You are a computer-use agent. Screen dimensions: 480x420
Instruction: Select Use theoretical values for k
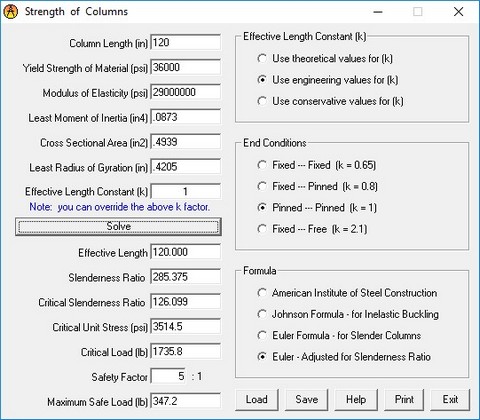(325, 59)
